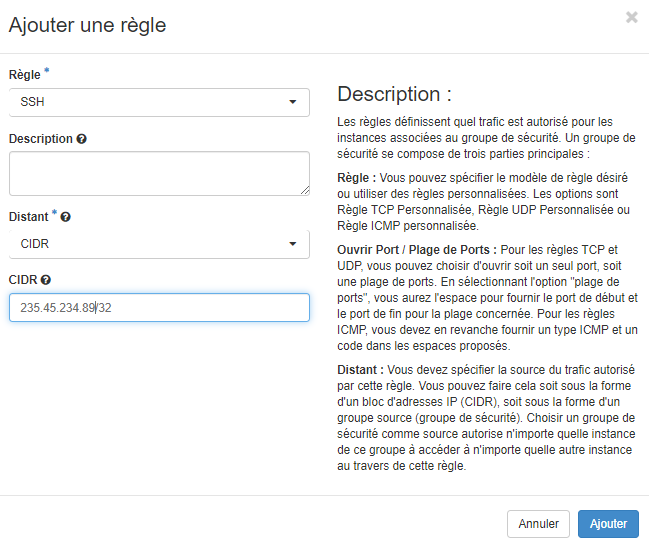Click into the CIDR address input field
The image size is (649, 546).
click(x=159, y=308)
